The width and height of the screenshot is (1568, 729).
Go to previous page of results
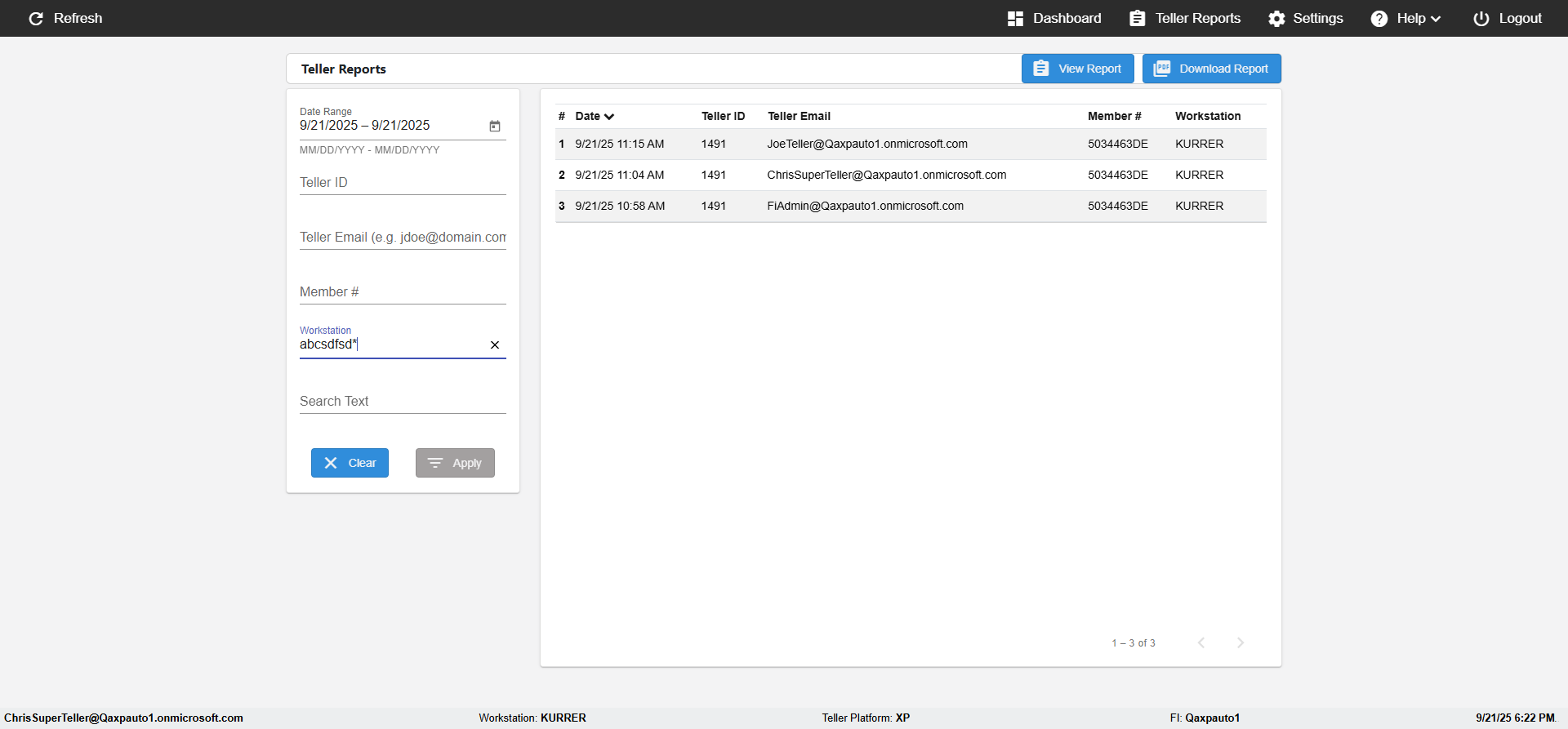(1200, 642)
